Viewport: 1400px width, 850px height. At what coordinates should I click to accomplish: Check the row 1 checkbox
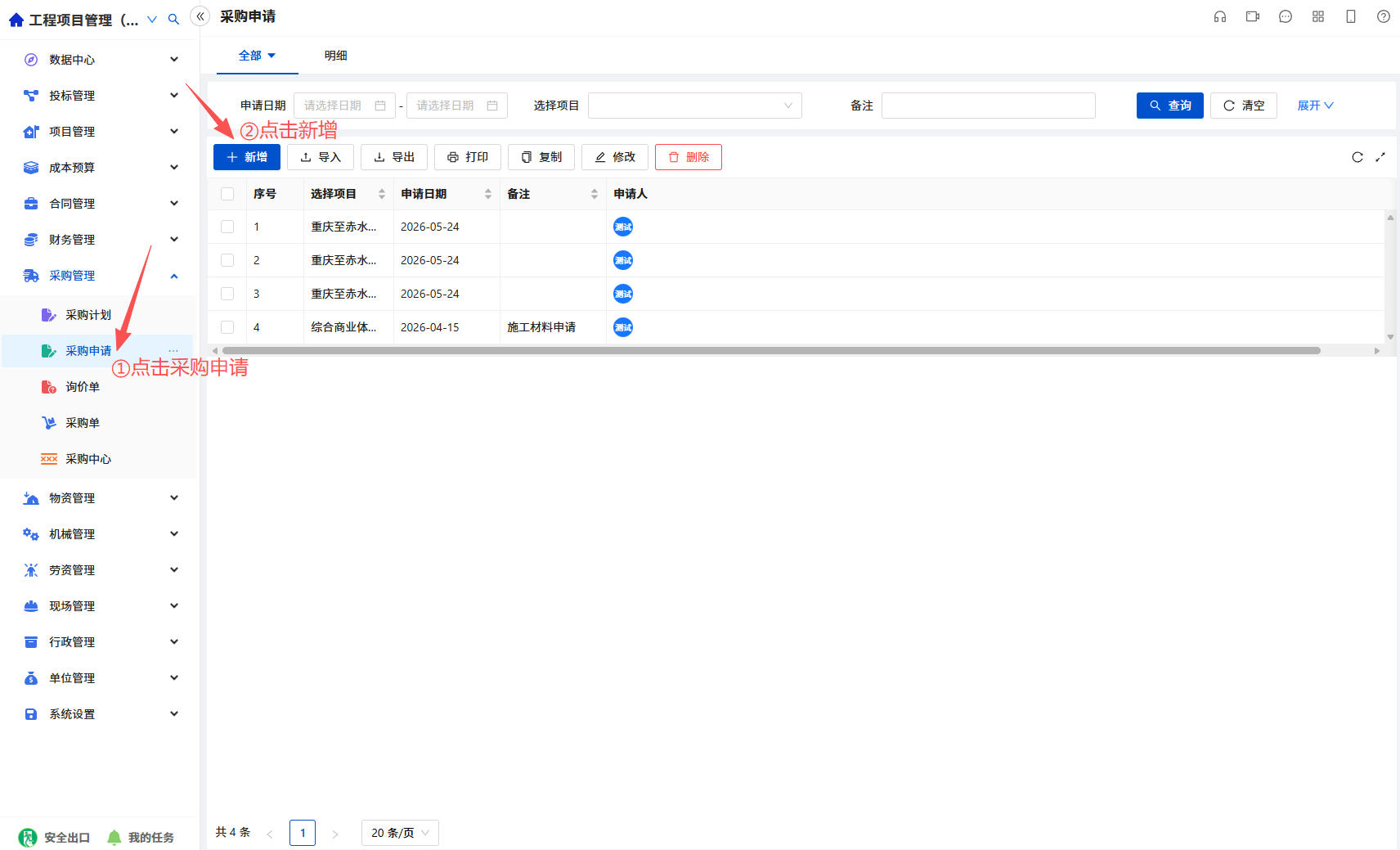pyautogui.click(x=227, y=227)
